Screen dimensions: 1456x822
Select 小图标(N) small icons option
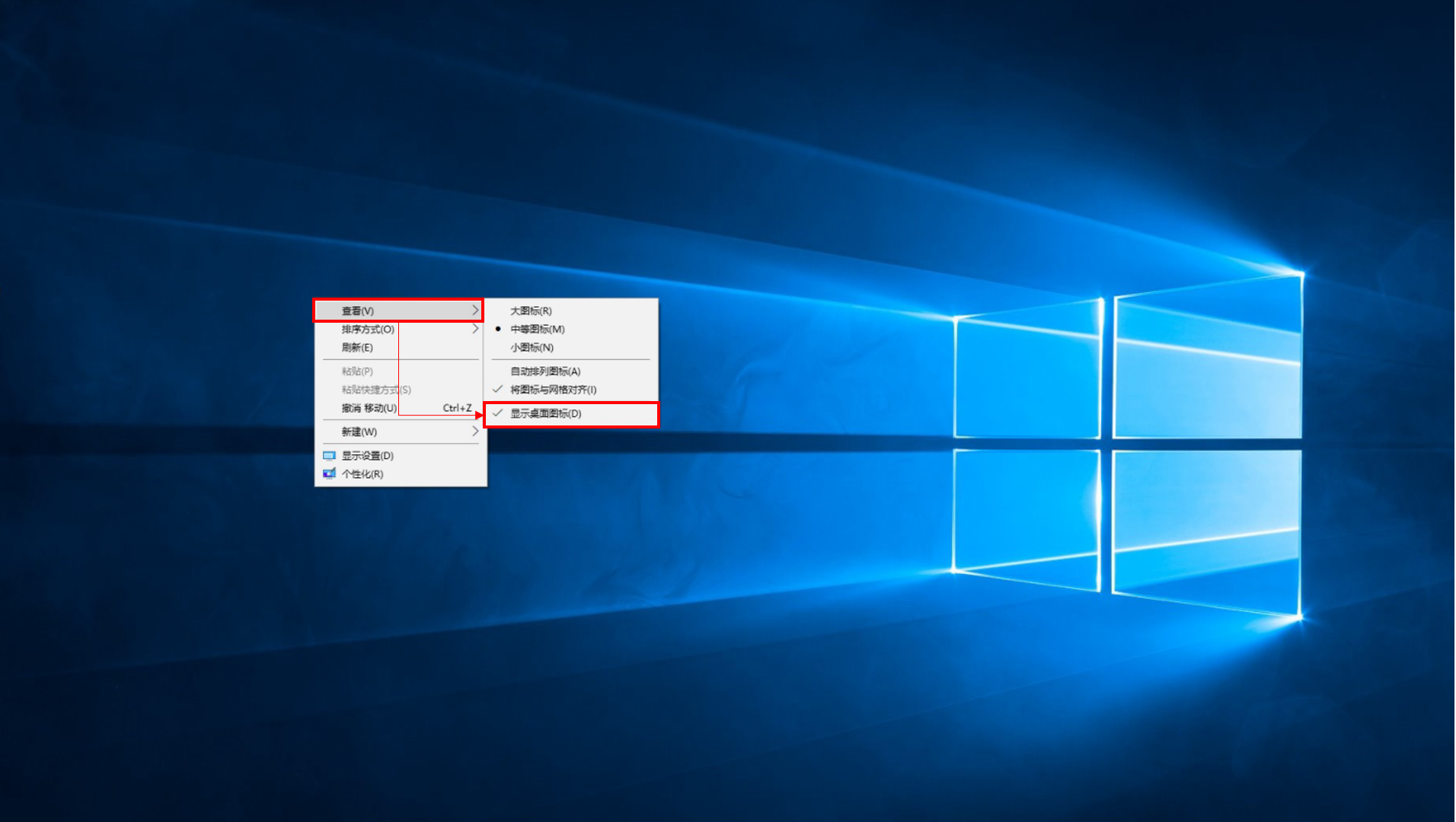click(x=571, y=347)
